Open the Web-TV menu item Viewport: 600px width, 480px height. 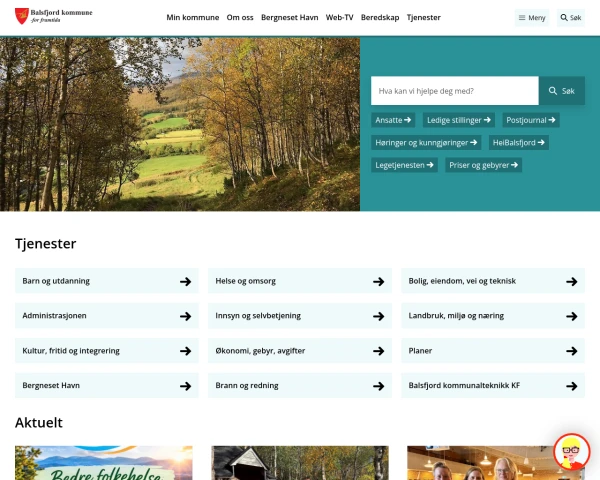click(x=339, y=18)
